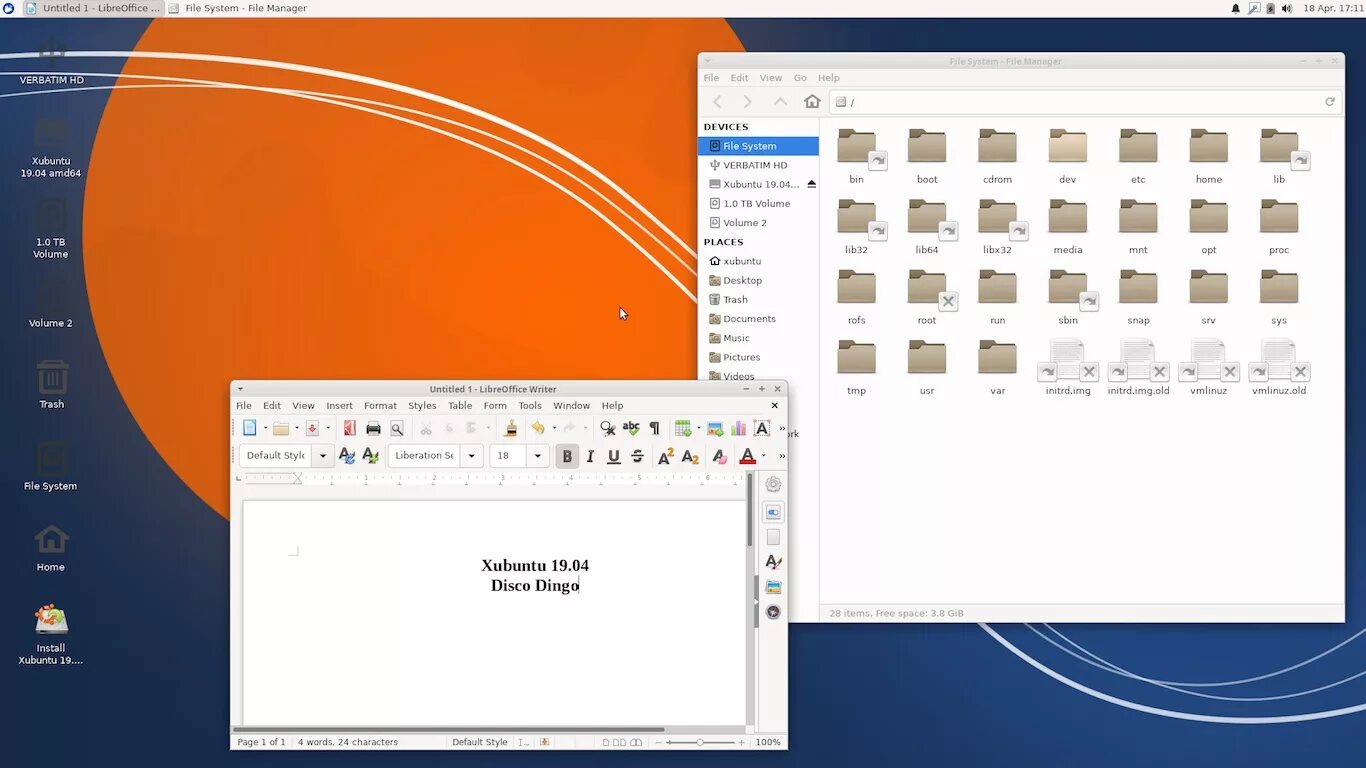Toggle Strikethrough formatting
Image resolution: width=1366 pixels, height=768 pixels.
(x=637, y=456)
